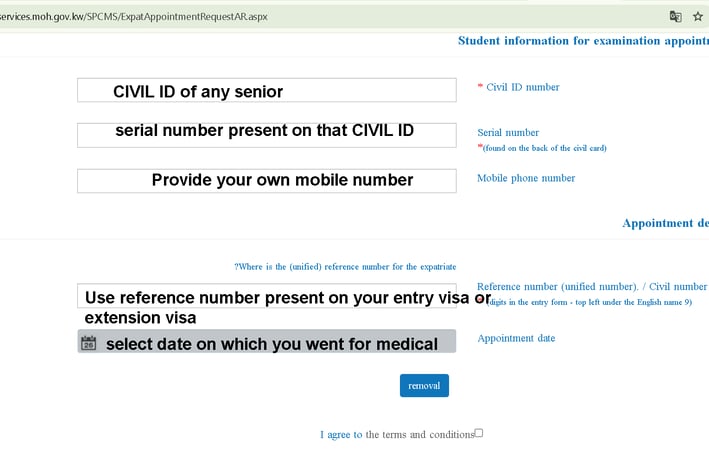Focus the Mobile phone number input field
This screenshot has width=709, height=451.
point(267,181)
